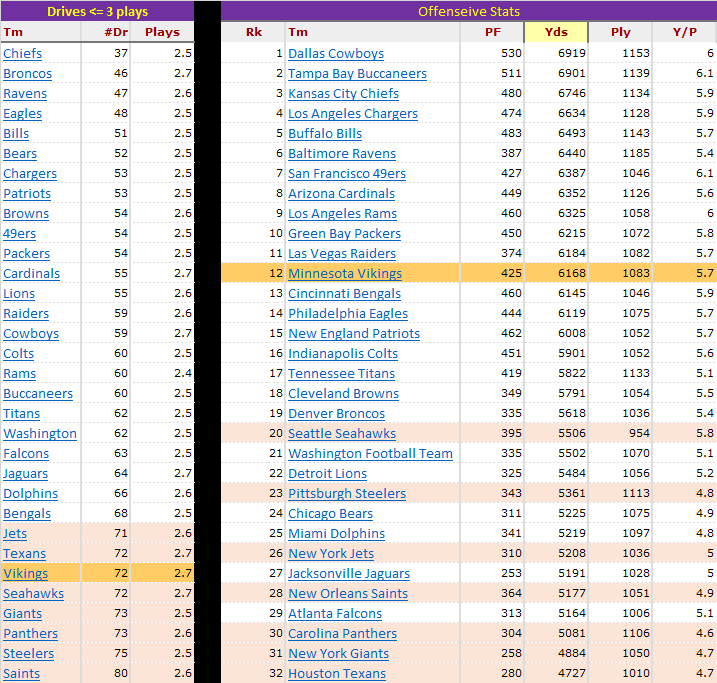Image resolution: width=717 pixels, height=683 pixels.
Task: Open the highlighted Vikings link
Action: 26,574
